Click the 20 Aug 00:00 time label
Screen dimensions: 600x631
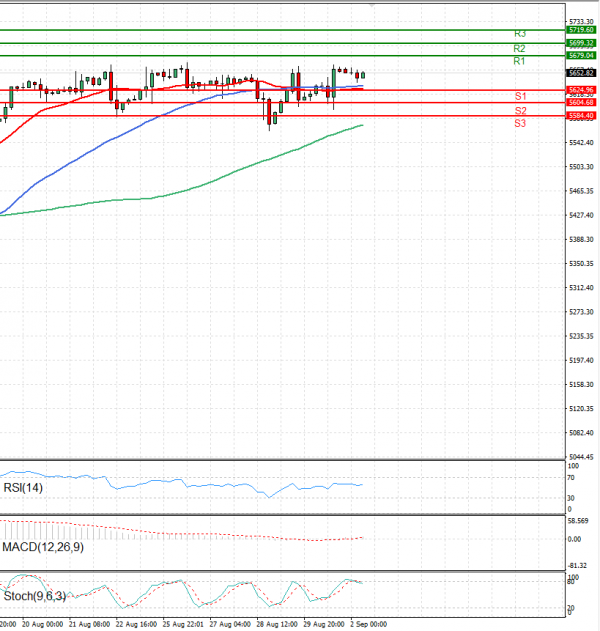(42, 625)
